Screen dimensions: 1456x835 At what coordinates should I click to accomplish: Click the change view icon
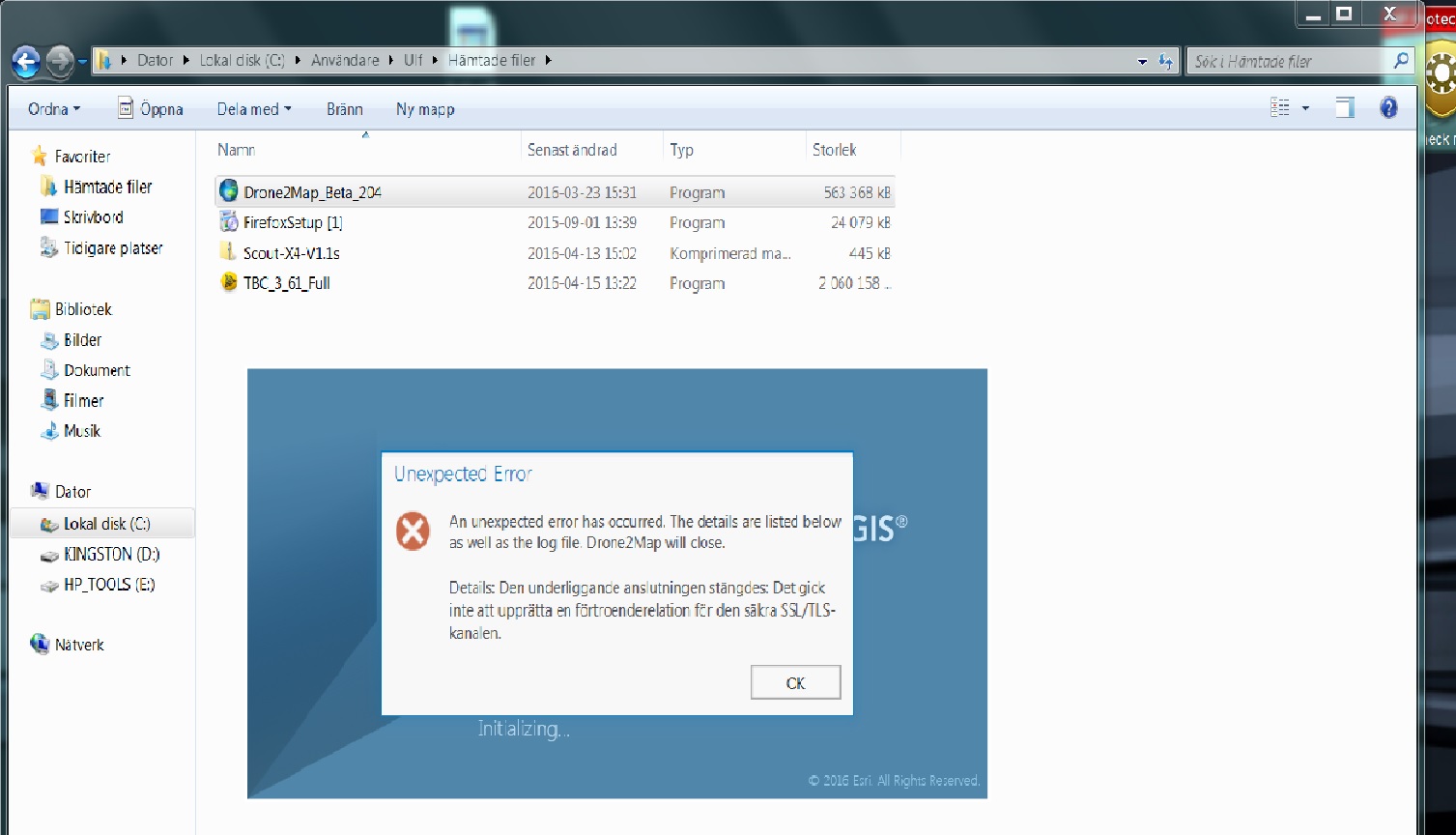[x=1280, y=107]
